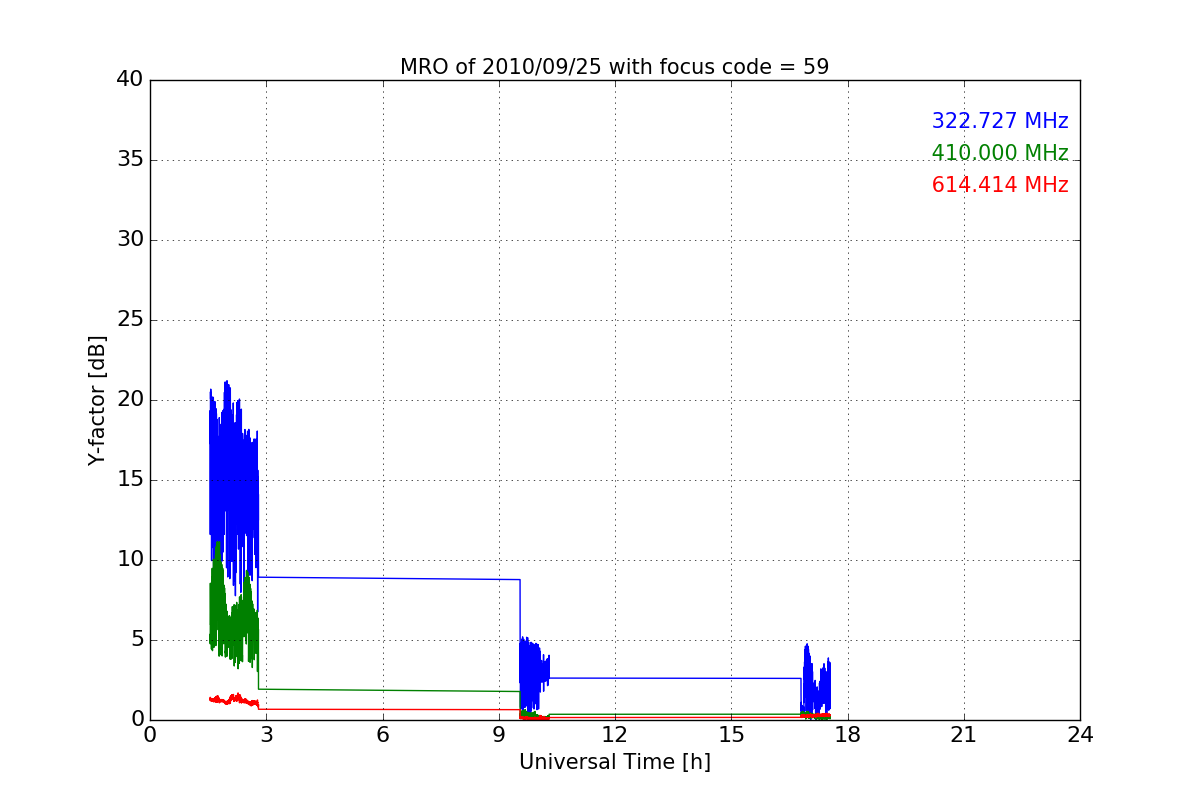Click the x-axis tick label 18
Viewport: 1200px width, 800px height.
tap(848, 735)
